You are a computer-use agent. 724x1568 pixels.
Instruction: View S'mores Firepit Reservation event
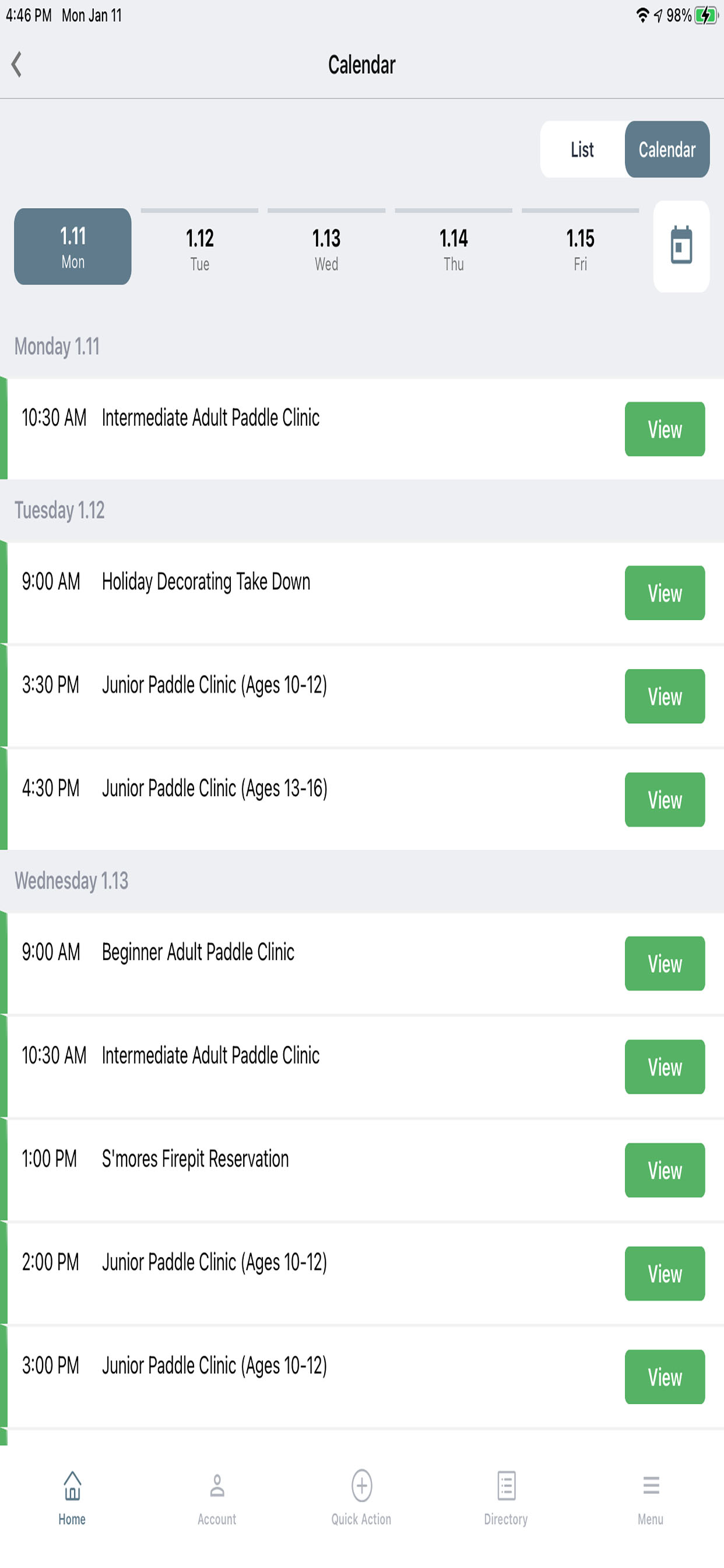(665, 1170)
